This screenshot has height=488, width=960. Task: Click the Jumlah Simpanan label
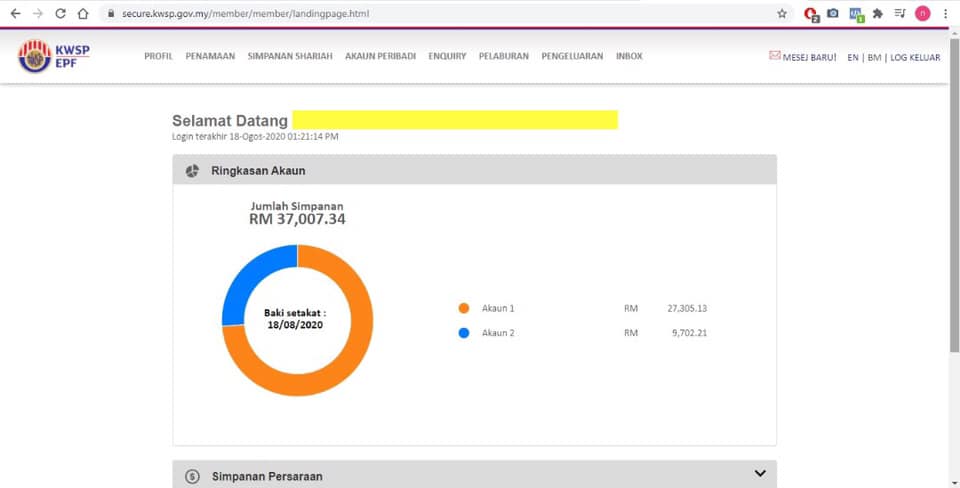coord(297,206)
